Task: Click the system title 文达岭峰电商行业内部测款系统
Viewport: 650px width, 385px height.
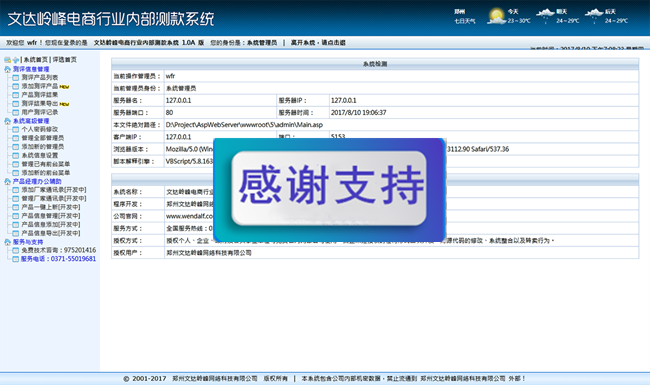Action: (111, 19)
